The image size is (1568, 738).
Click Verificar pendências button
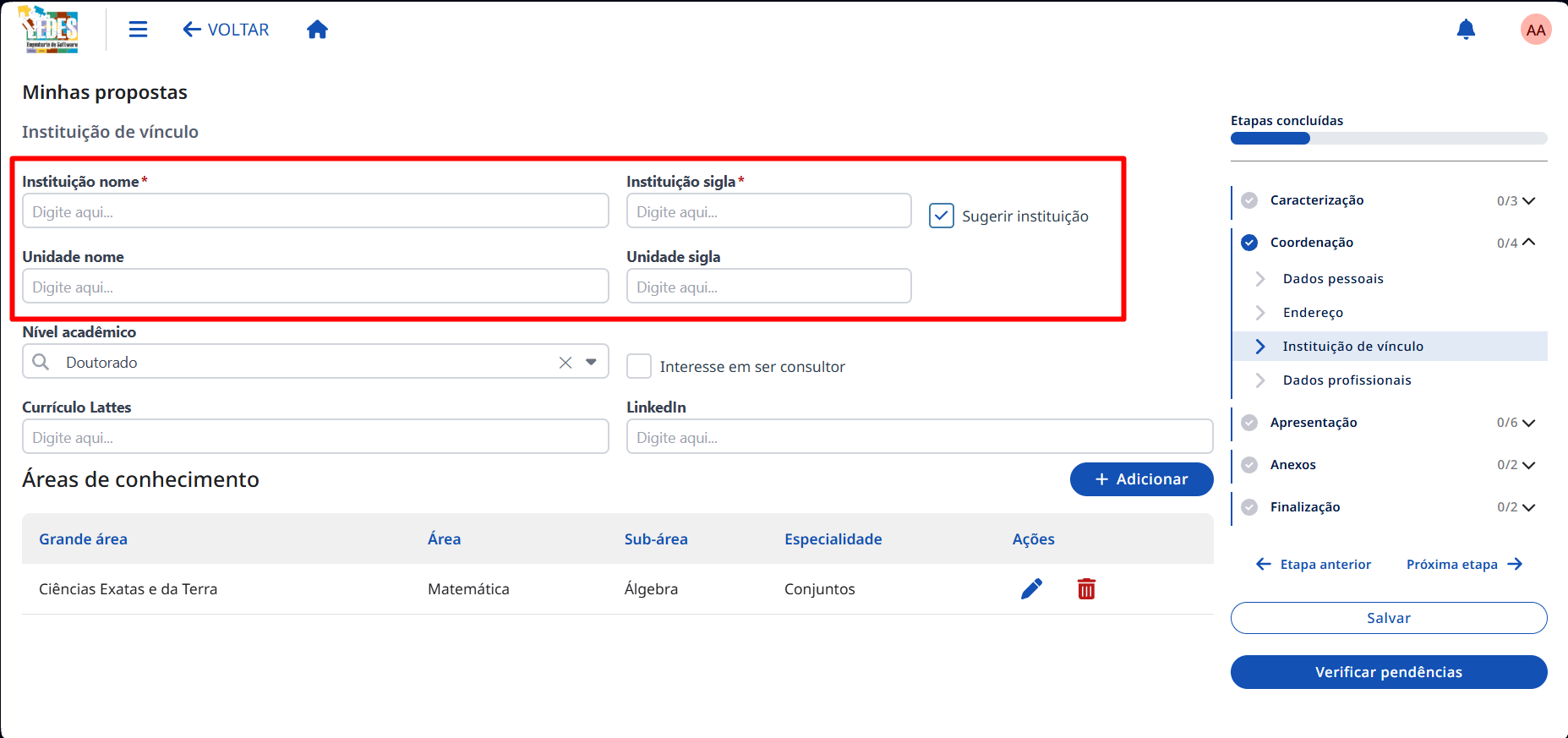coord(1389,672)
